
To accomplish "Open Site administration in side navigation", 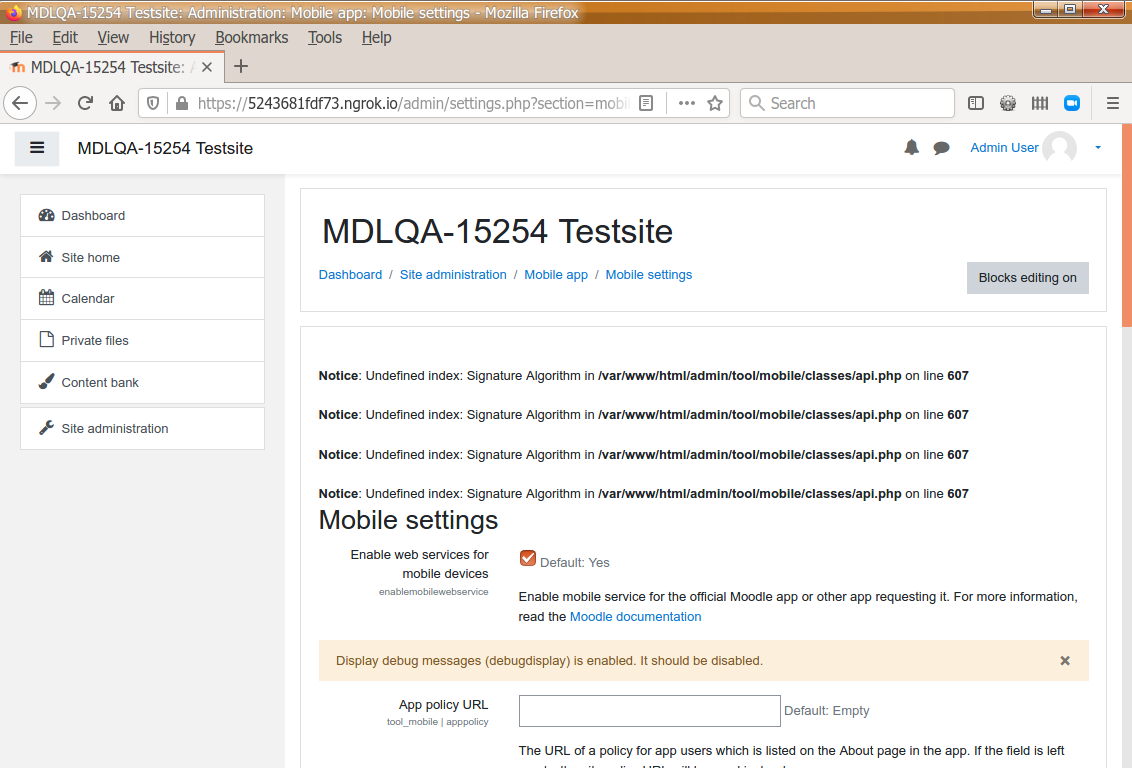I will click(x=142, y=429).
